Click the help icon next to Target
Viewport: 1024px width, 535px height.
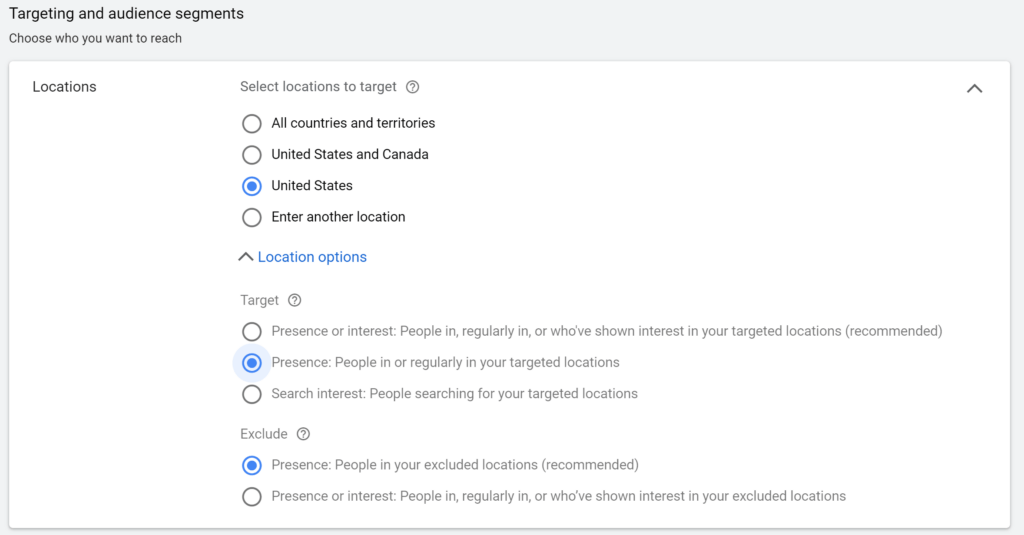coord(295,300)
